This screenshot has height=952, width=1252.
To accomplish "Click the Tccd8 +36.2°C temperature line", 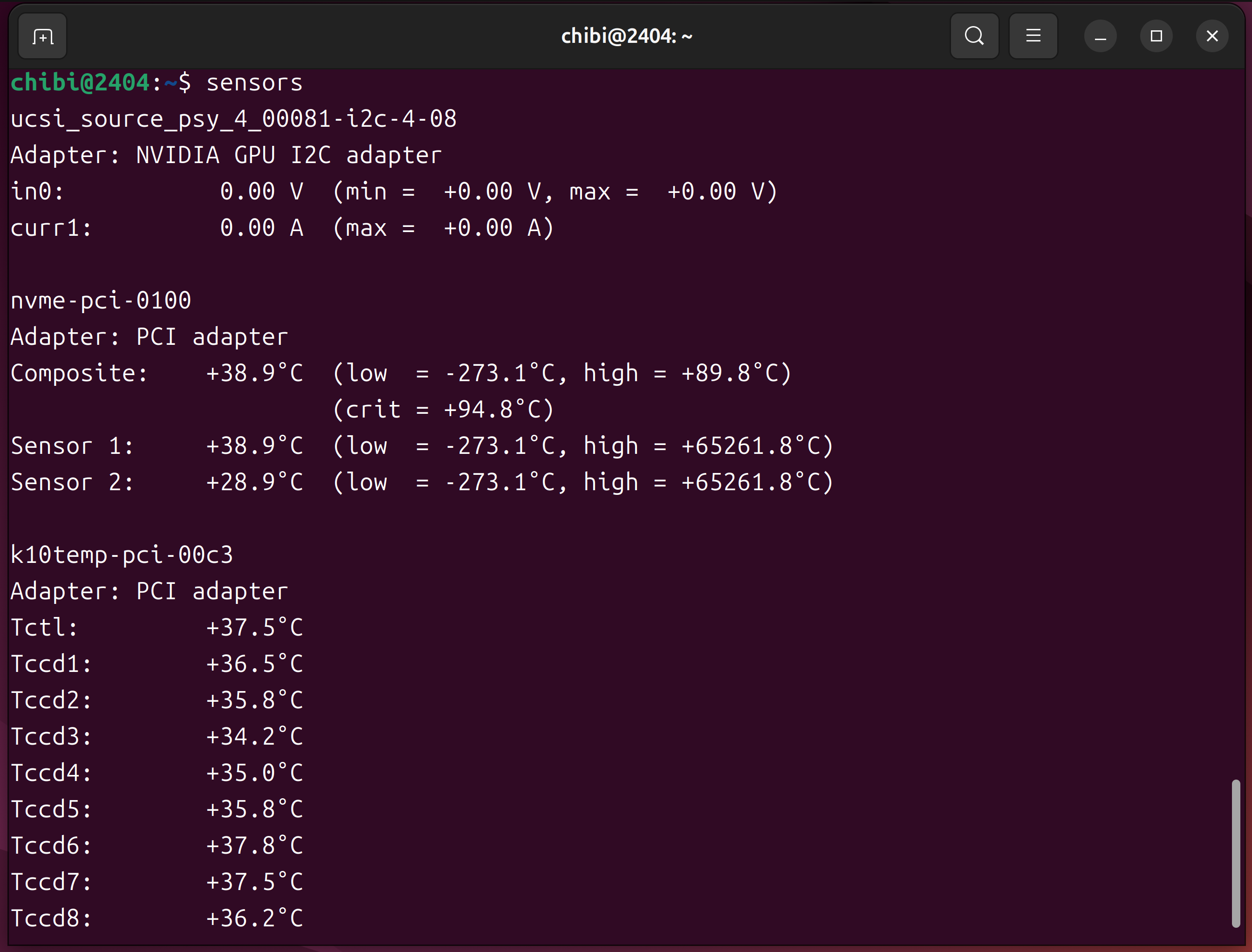I will point(254,918).
